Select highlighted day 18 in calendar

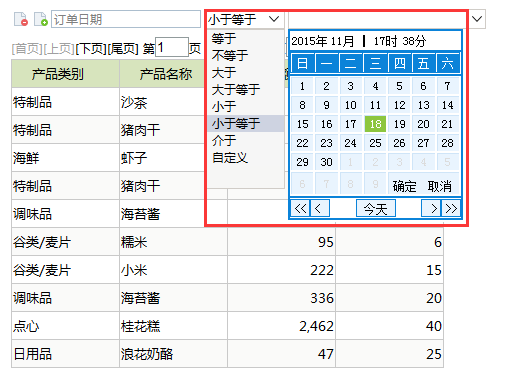375,124
